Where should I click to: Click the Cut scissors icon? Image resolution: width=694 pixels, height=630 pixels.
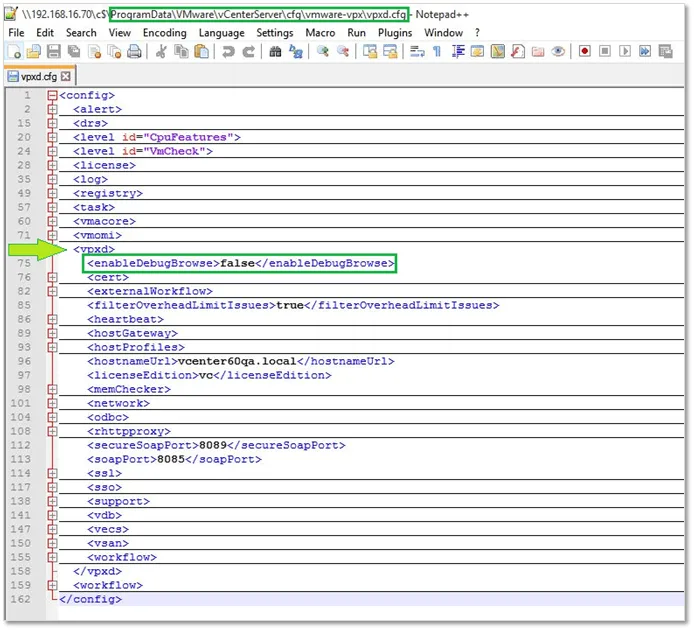coord(161,52)
